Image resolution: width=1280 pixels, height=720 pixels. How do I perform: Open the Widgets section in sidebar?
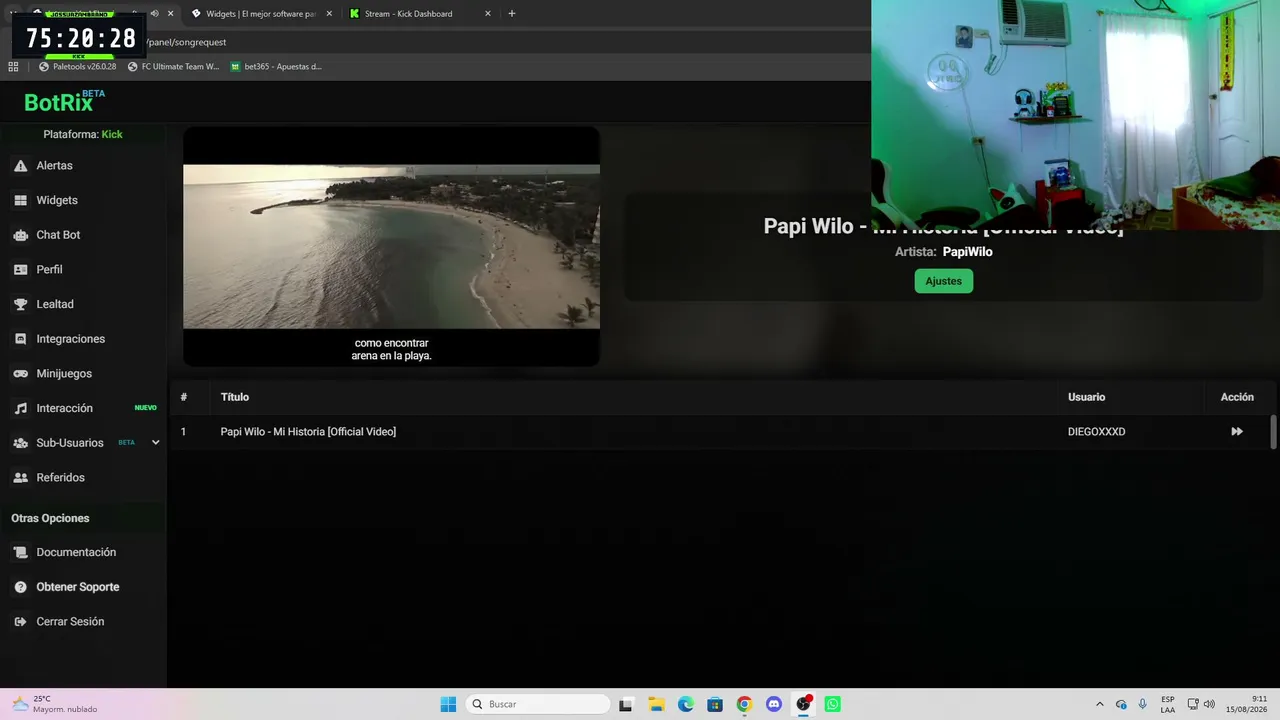(57, 200)
